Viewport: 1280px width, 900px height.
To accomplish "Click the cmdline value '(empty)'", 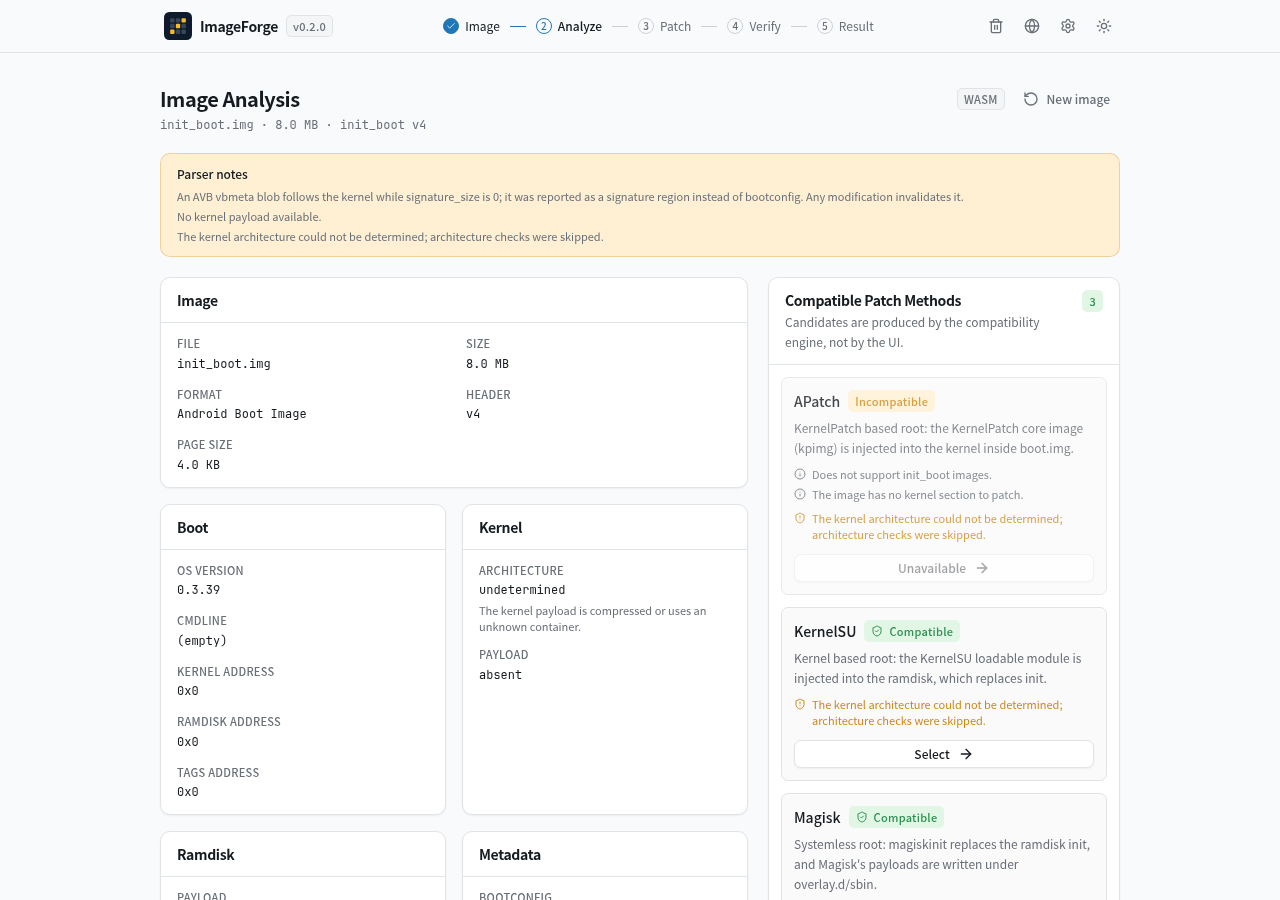I will point(202,640).
